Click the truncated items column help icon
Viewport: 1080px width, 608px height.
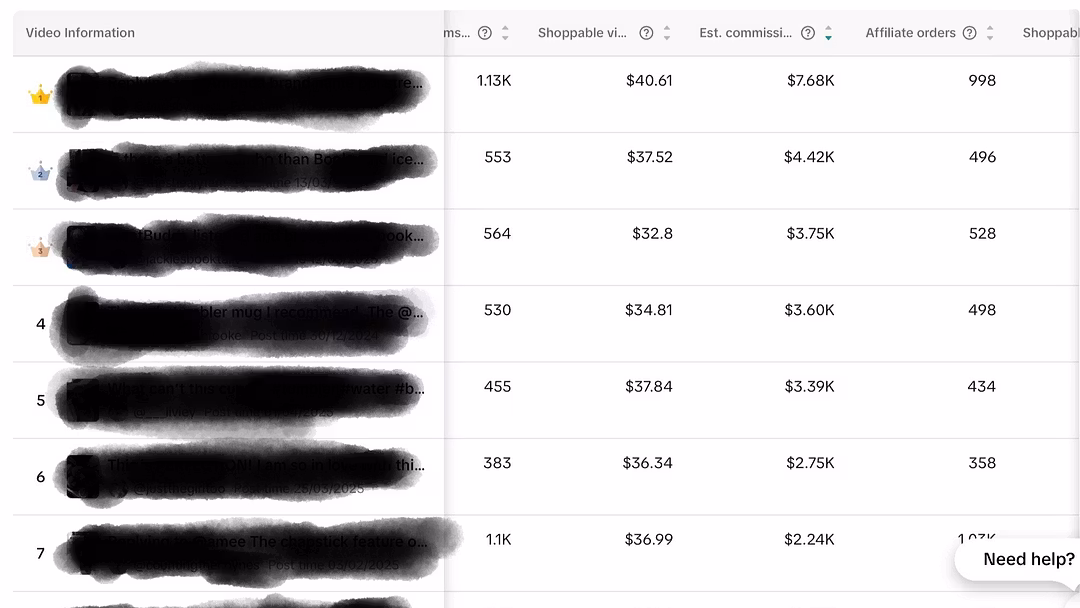tap(485, 33)
